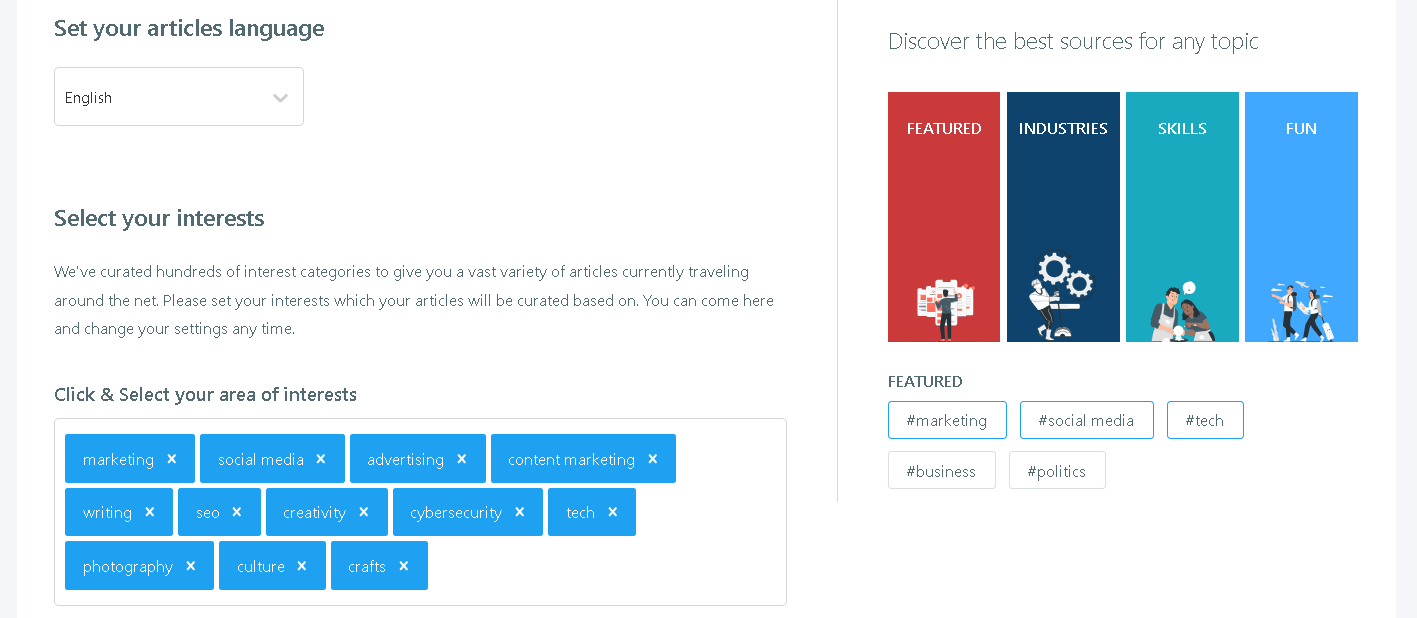Switch to the INDUSTRIES category
This screenshot has height=618, width=1417.
(x=1062, y=216)
